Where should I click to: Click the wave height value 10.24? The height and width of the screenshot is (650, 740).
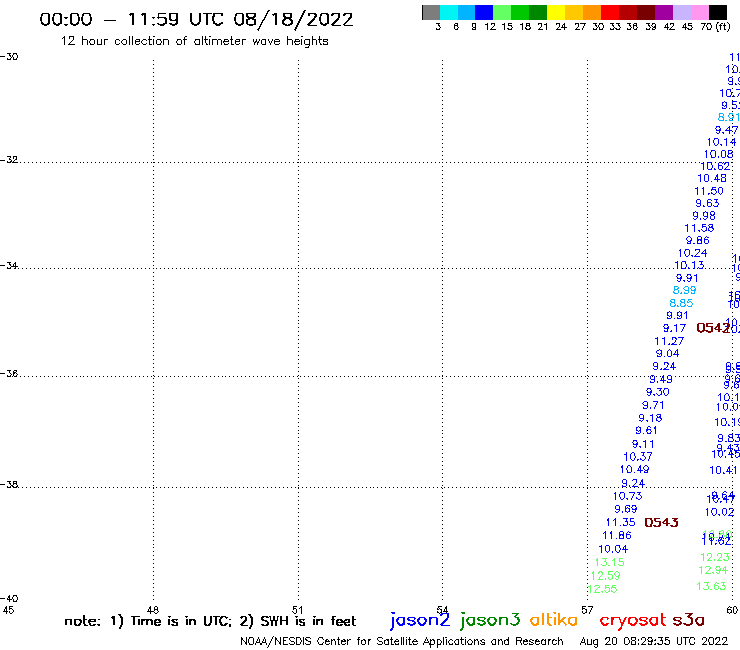[692, 253]
